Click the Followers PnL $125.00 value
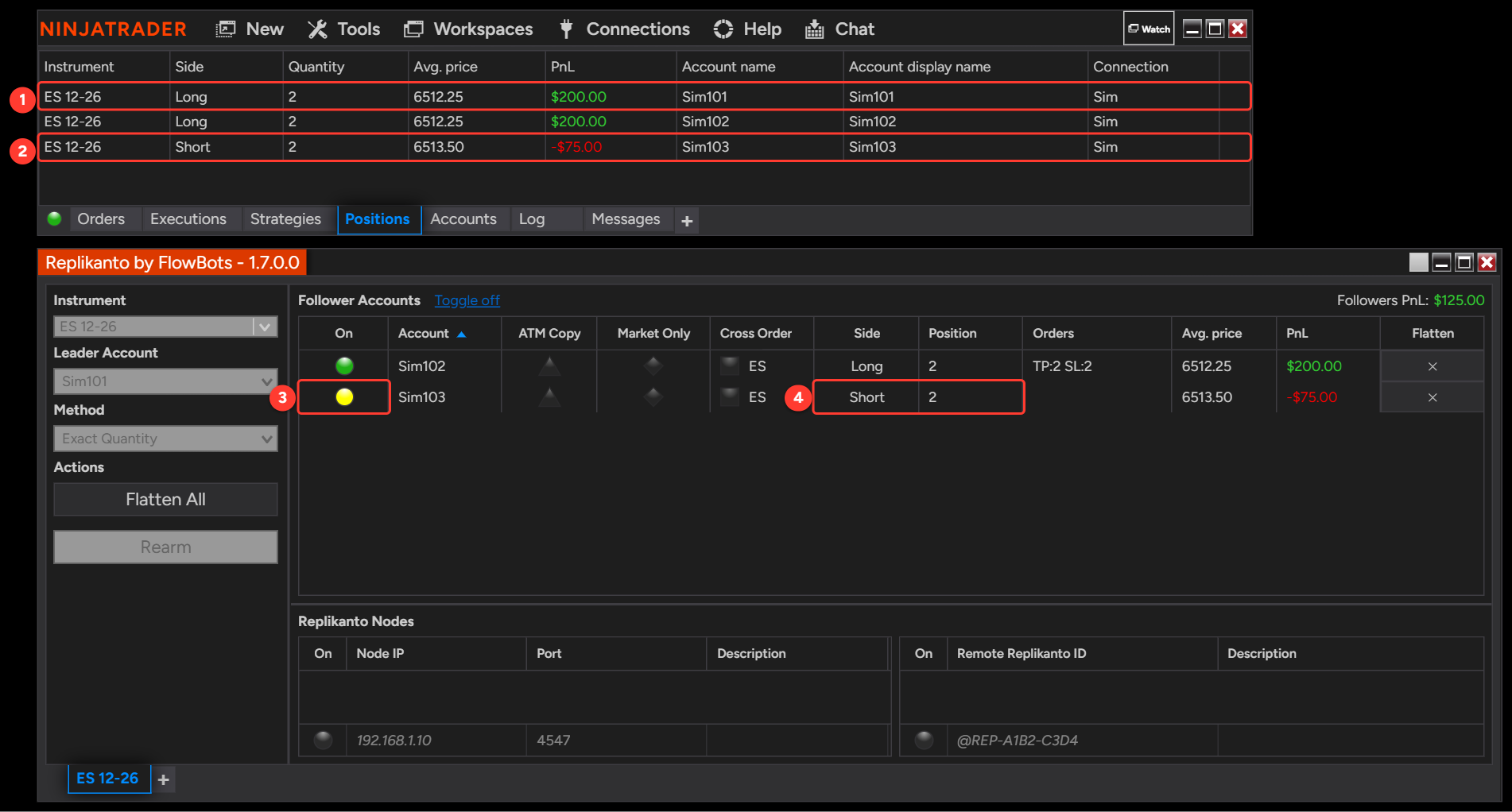The width and height of the screenshot is (1512, 812). point(1459,300)
